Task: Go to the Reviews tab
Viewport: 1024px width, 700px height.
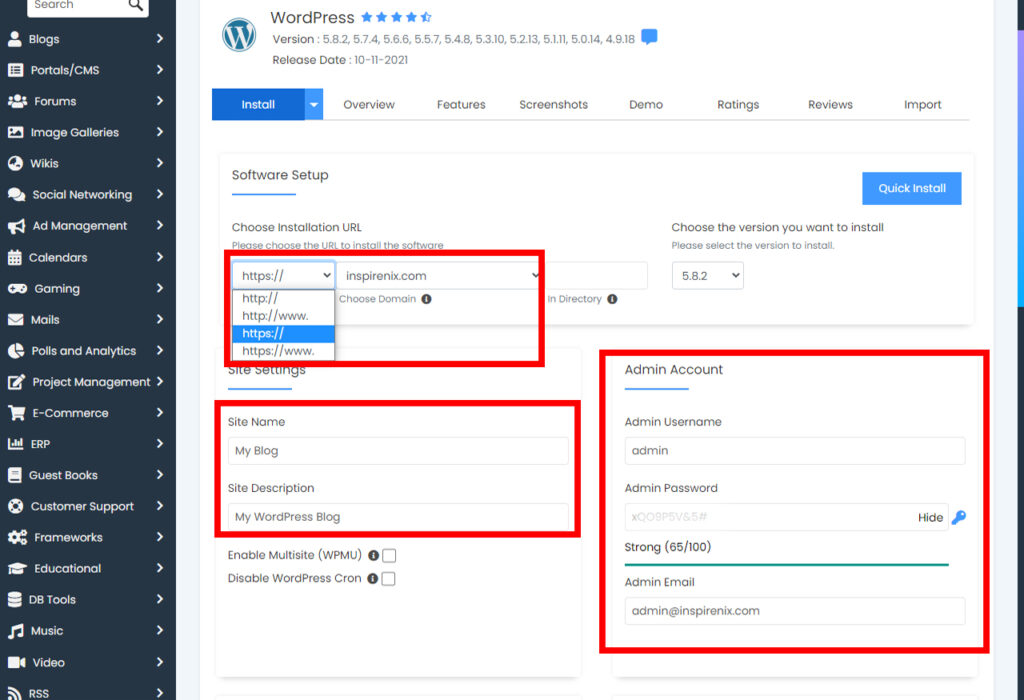Action: [x=830, y=104]
